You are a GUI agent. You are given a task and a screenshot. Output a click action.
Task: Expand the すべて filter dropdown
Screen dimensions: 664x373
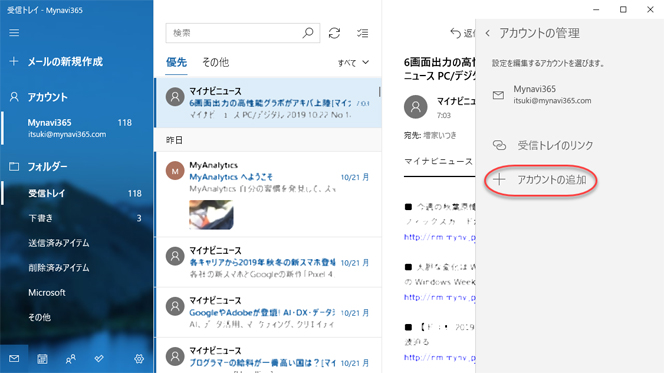tap(353, 63)
